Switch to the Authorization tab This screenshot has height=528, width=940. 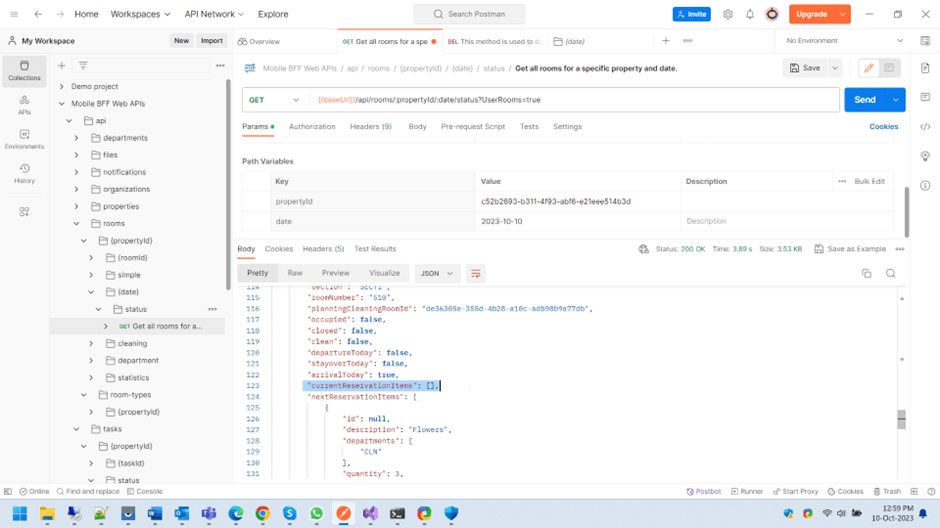(312, 126)
